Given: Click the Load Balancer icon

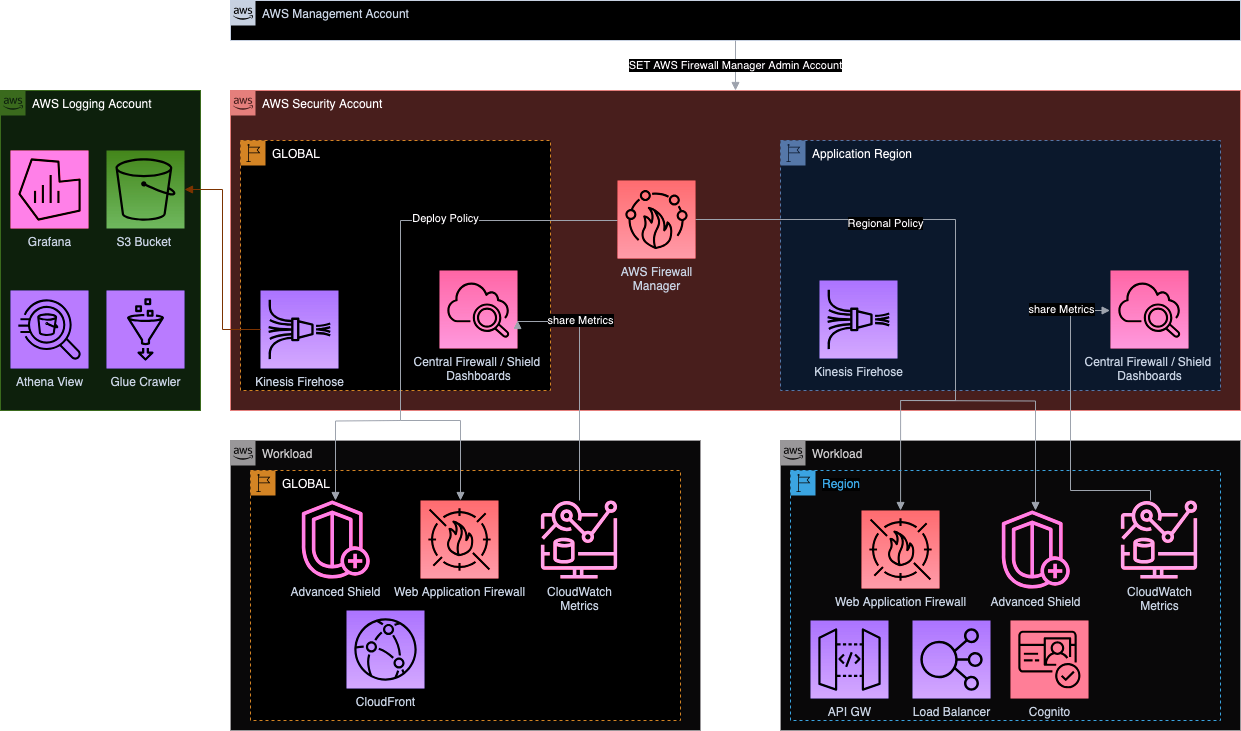Looking at the screenshot, I should (951, 660).
